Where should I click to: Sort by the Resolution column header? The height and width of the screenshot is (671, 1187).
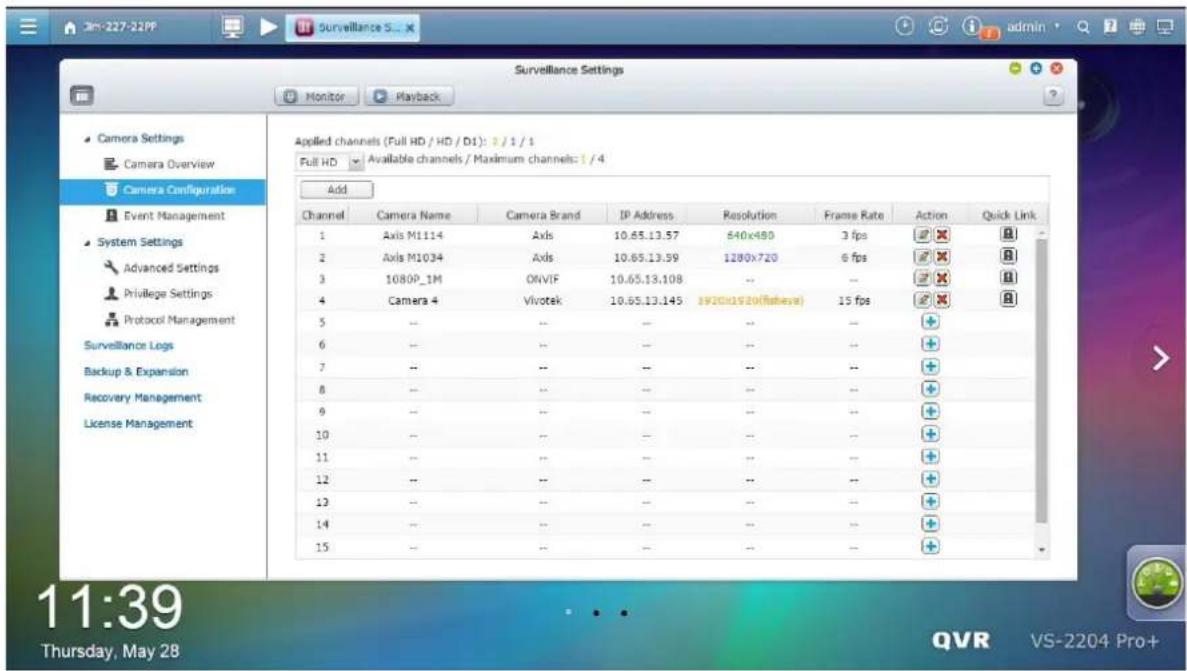click(x=749, y=215)
